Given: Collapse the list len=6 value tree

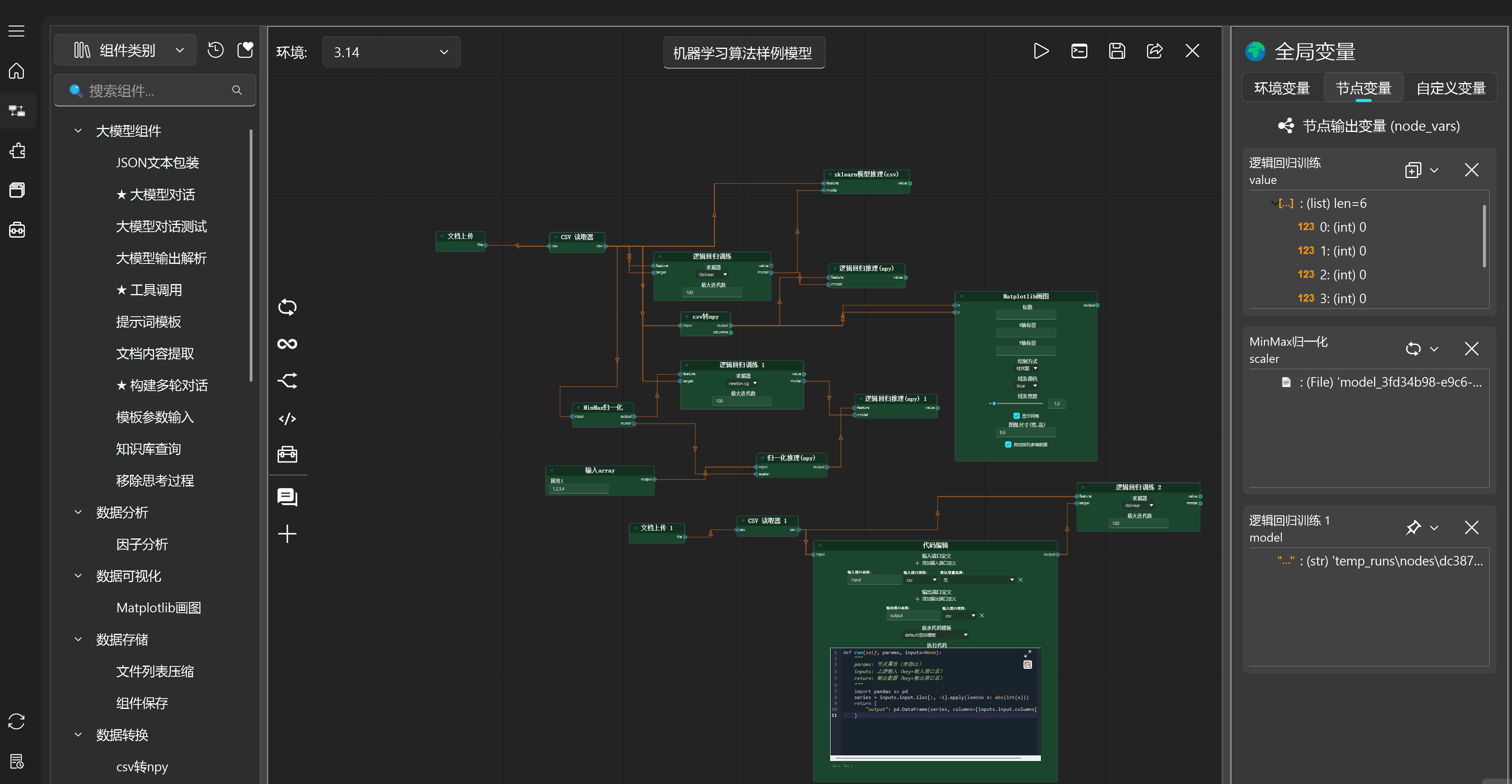Looking at the screenshot, I should point(1274,203).
